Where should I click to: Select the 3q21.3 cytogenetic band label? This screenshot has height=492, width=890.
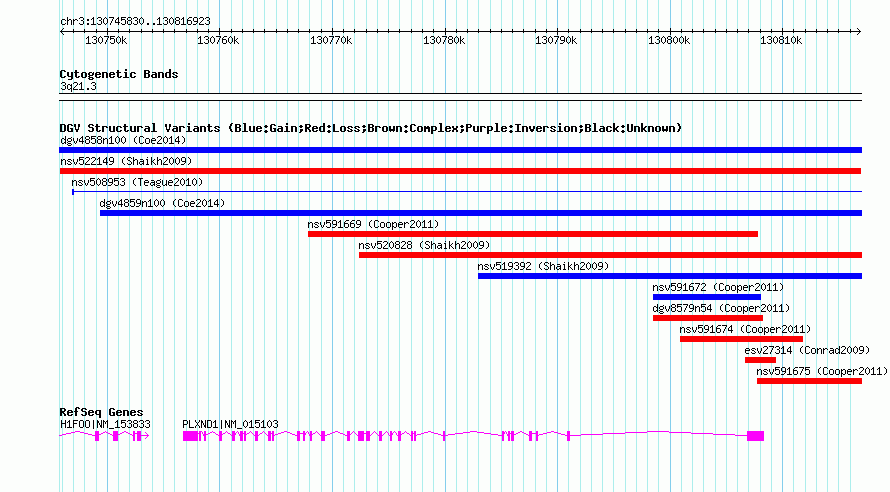coord(78,86)
